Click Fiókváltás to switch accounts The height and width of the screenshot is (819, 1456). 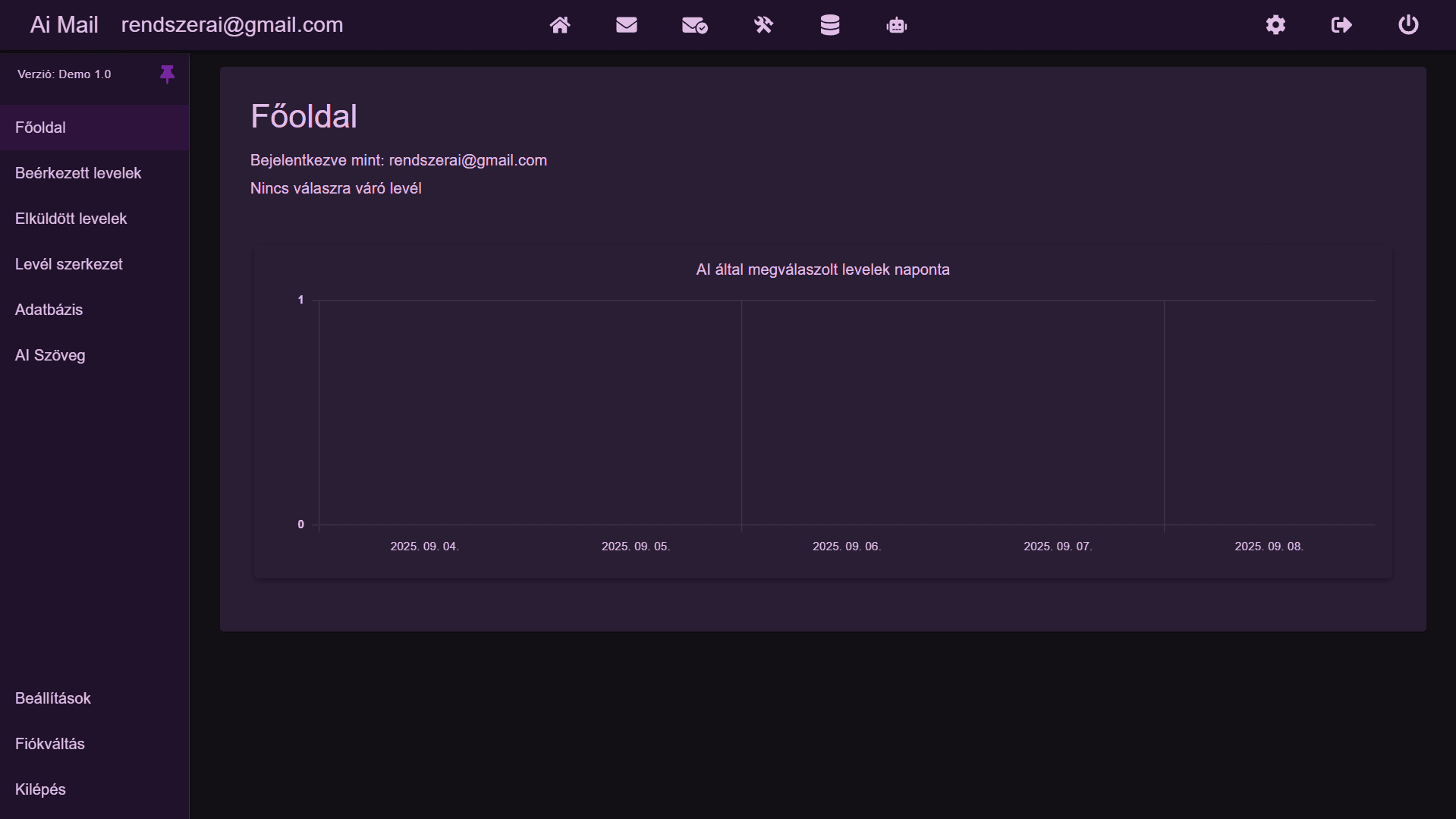coord(50,743)
